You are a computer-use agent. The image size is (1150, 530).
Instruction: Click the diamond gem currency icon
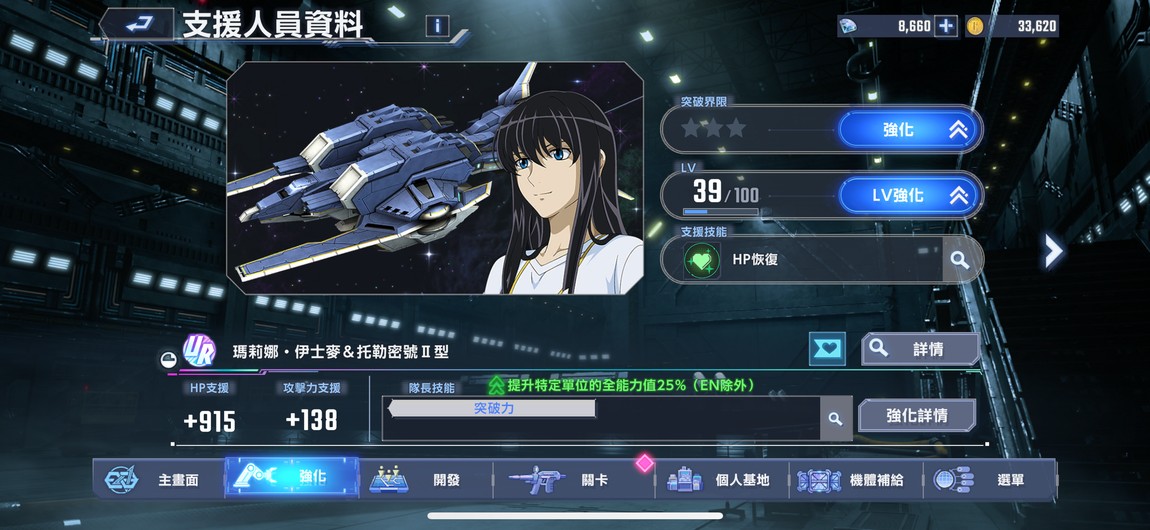[849, 26]
